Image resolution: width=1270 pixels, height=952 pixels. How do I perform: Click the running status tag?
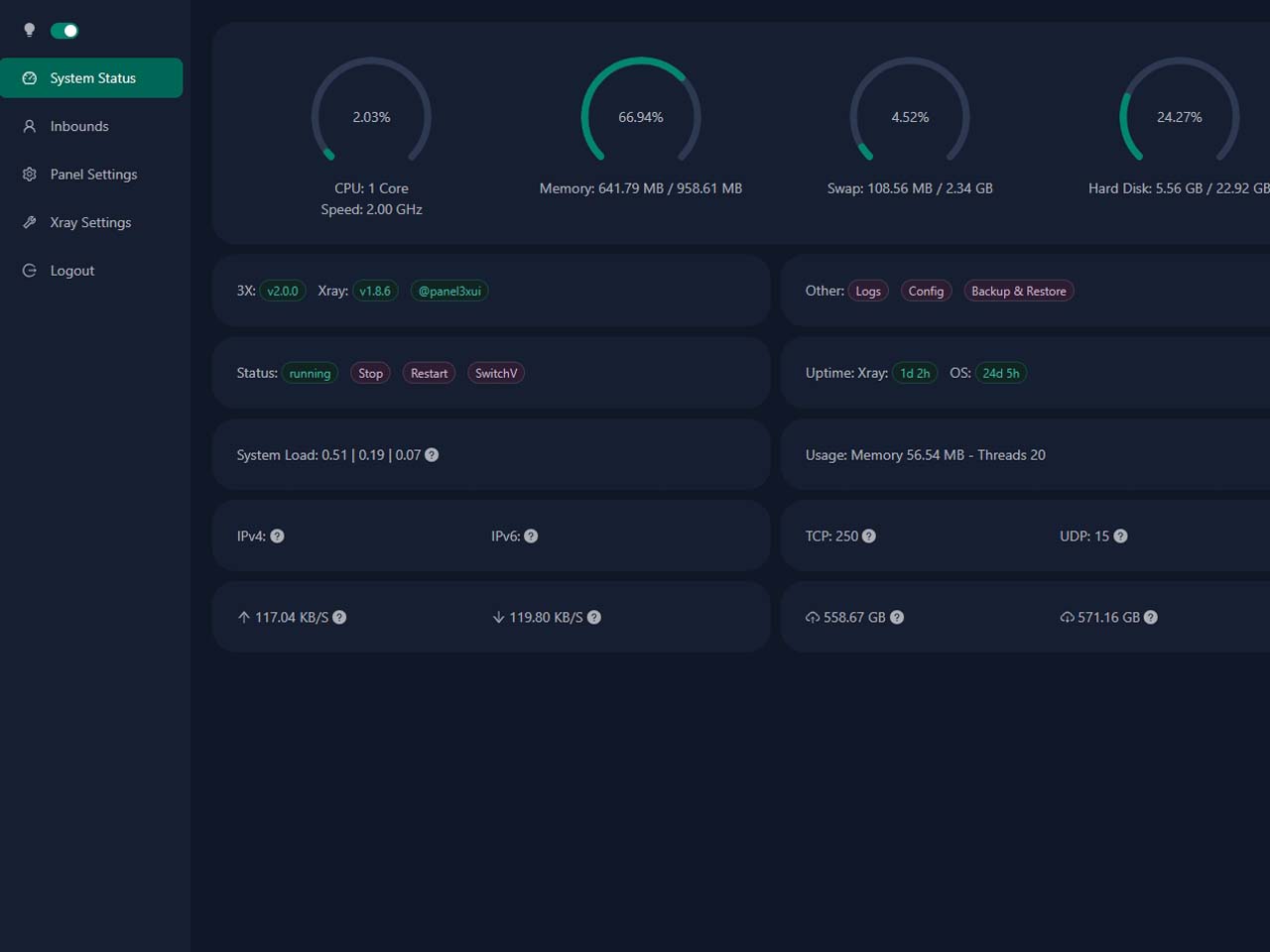point(310,373)
